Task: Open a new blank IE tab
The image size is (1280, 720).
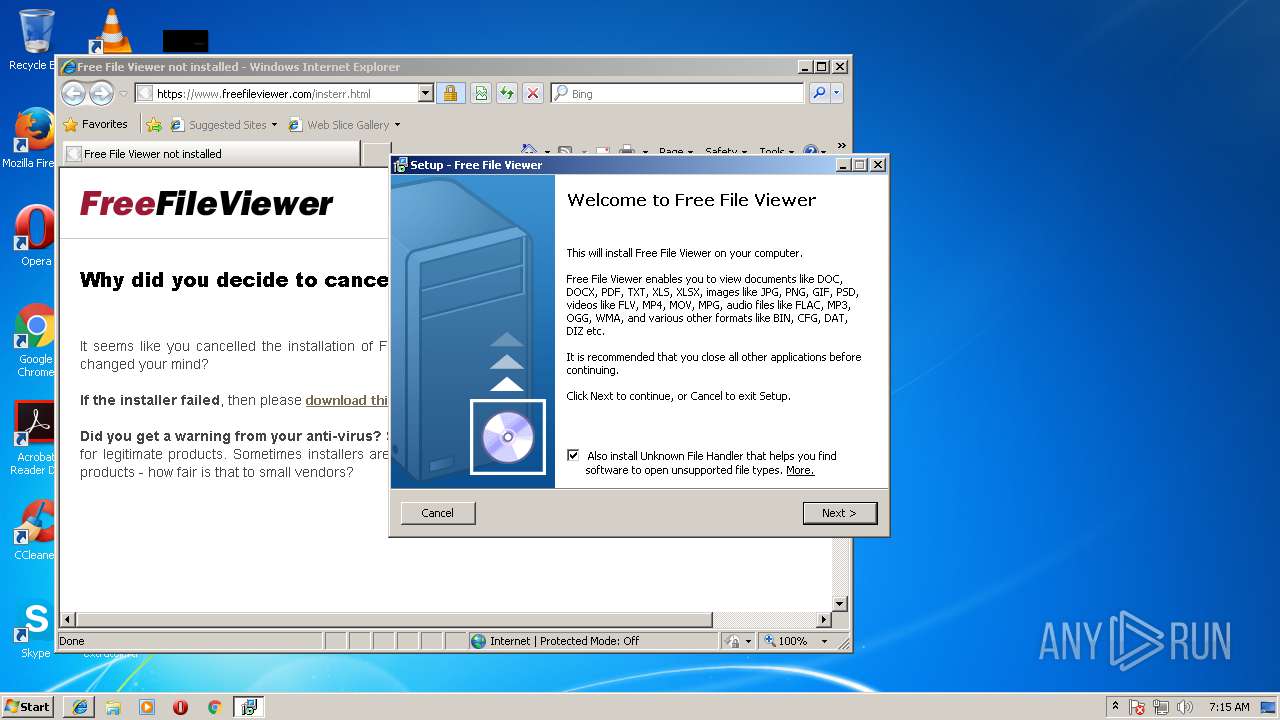Action: [376, 154]
